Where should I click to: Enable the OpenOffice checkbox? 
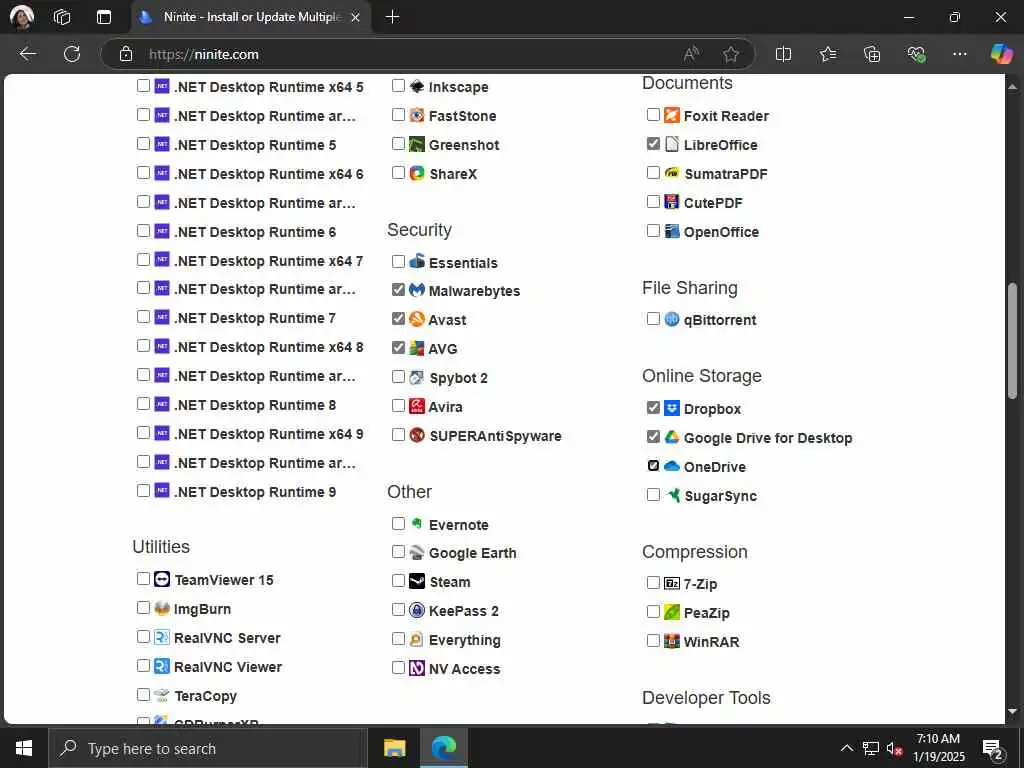653,231
